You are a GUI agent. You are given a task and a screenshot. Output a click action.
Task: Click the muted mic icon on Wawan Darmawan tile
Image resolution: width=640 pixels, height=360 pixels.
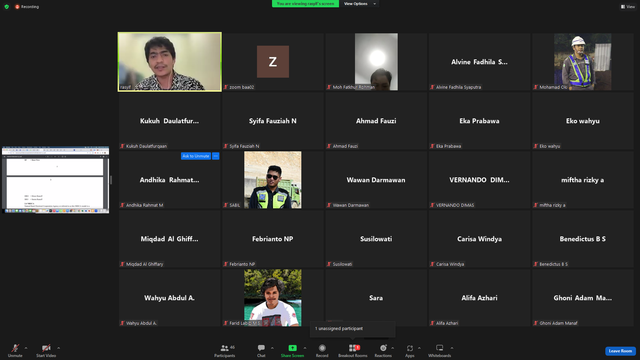[329, 205]
